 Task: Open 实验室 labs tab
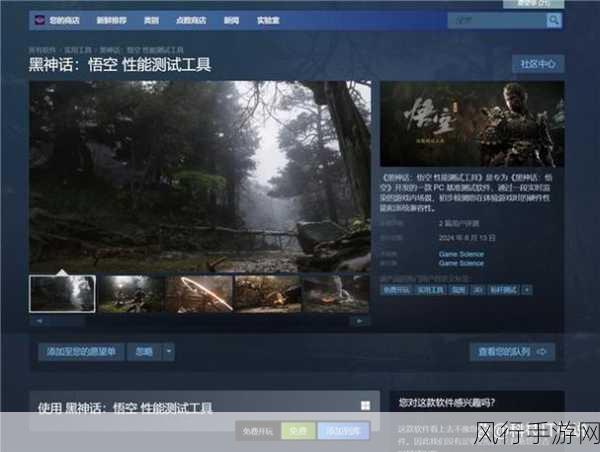268,20
